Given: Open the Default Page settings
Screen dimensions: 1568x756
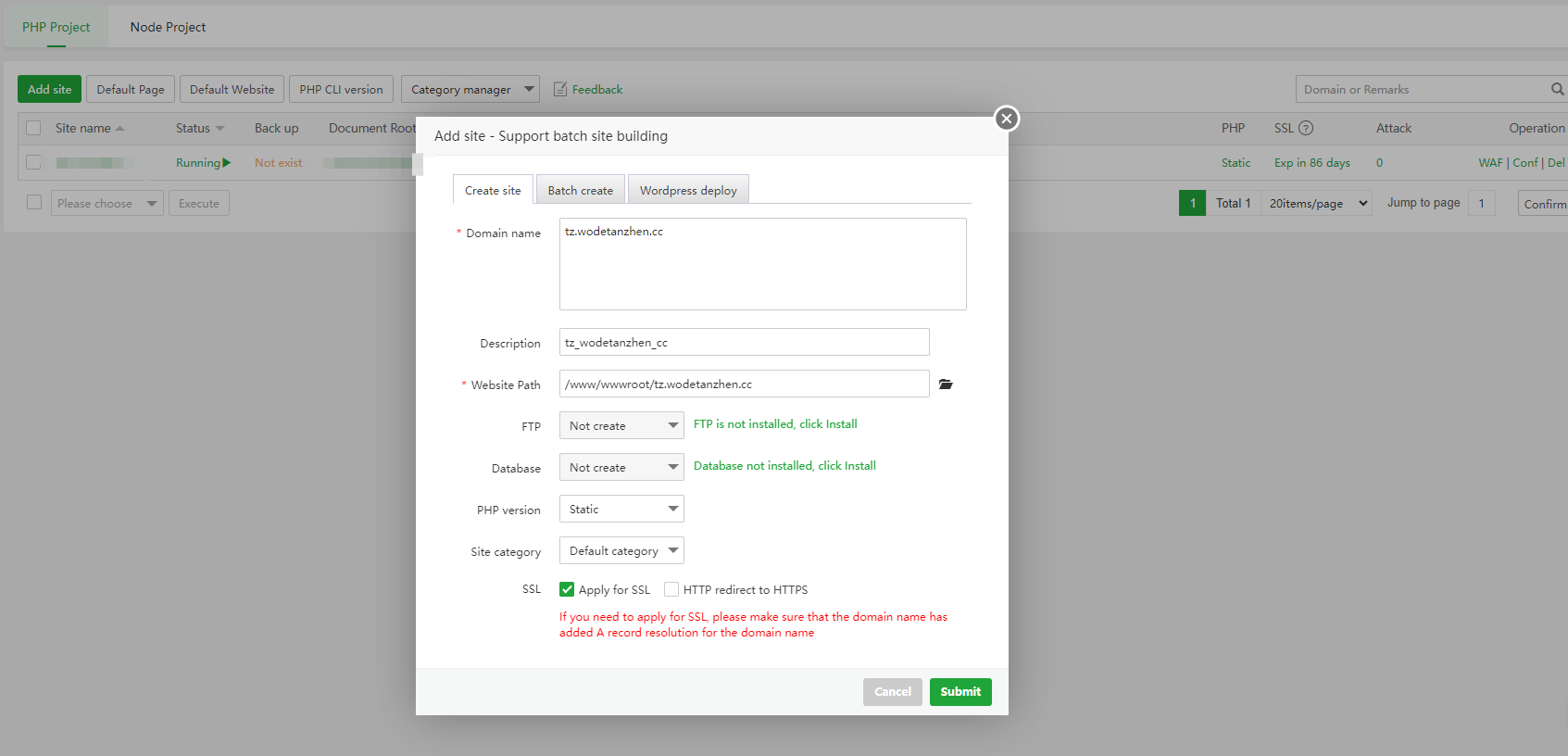Looking at the screenshot, I should point(131,89).
